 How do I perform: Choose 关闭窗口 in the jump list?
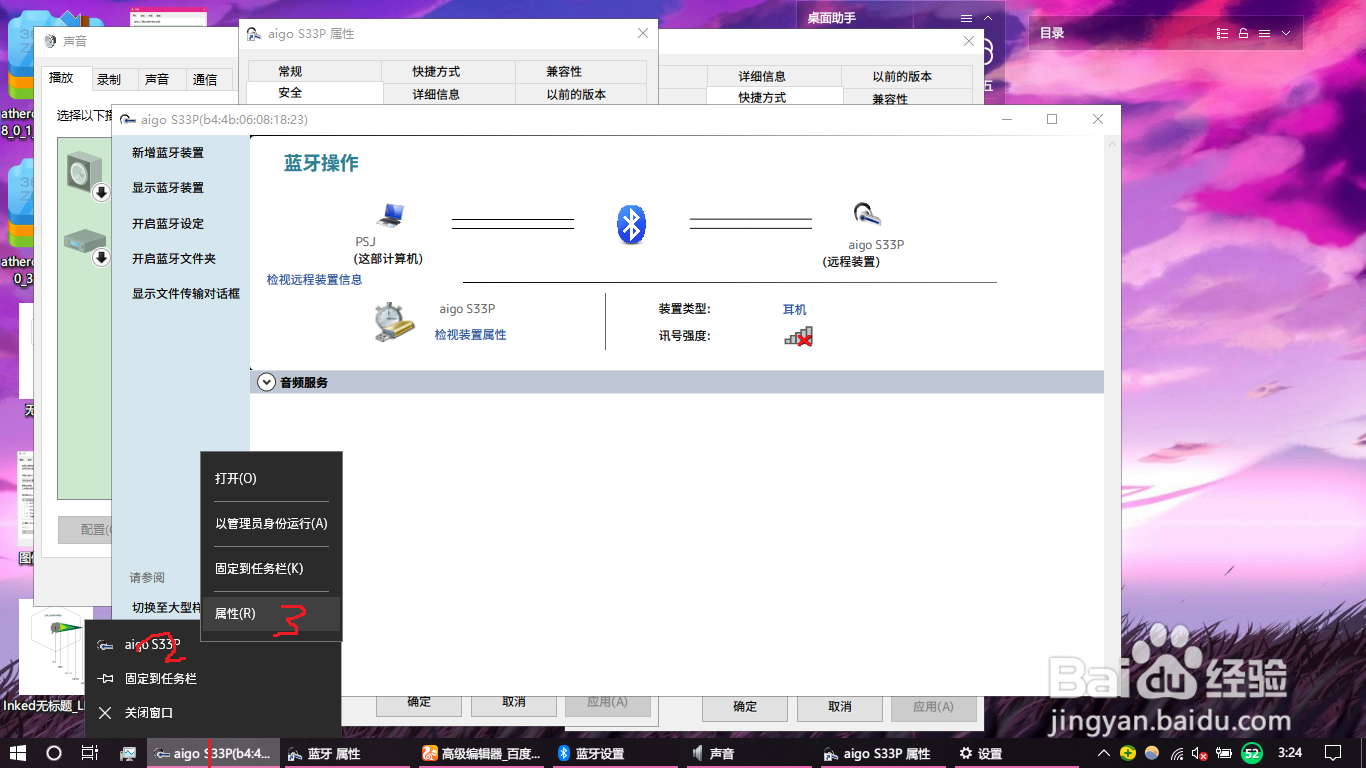(213, 713)
